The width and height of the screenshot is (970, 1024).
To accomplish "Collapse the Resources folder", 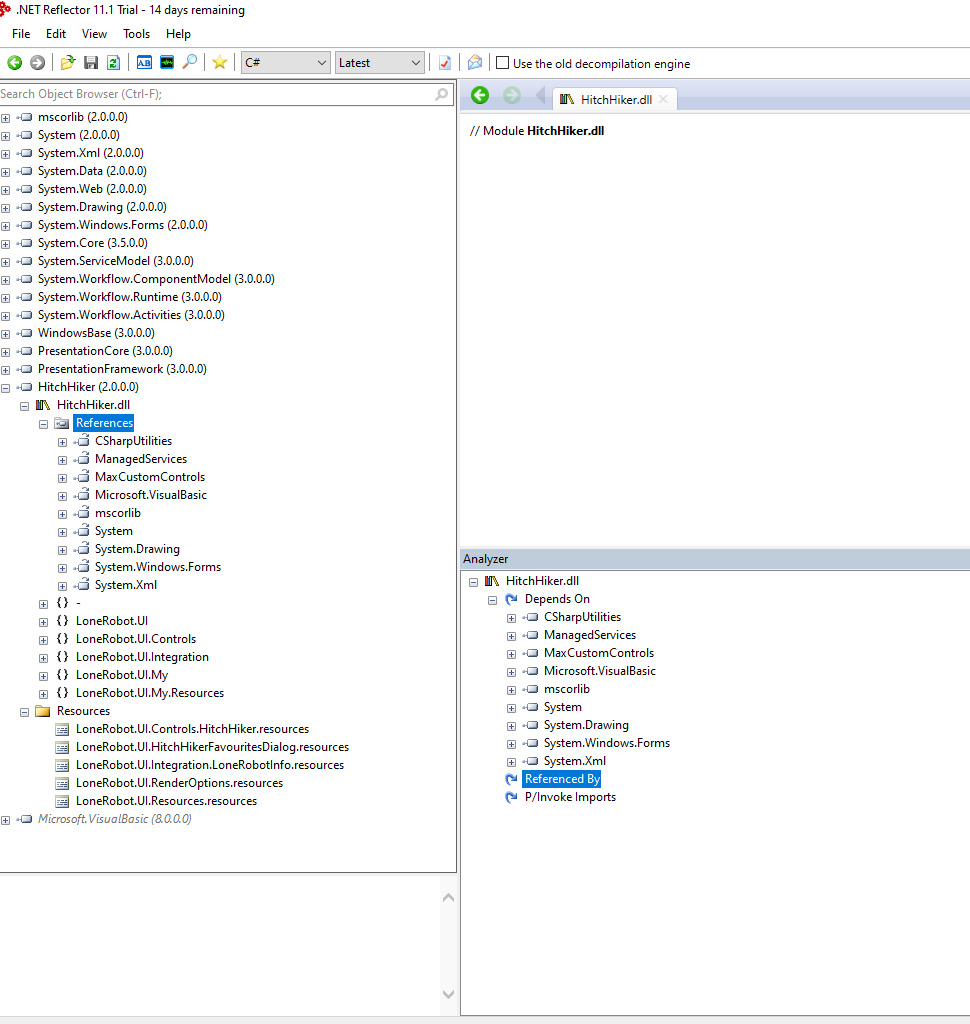I will (24, 712).
